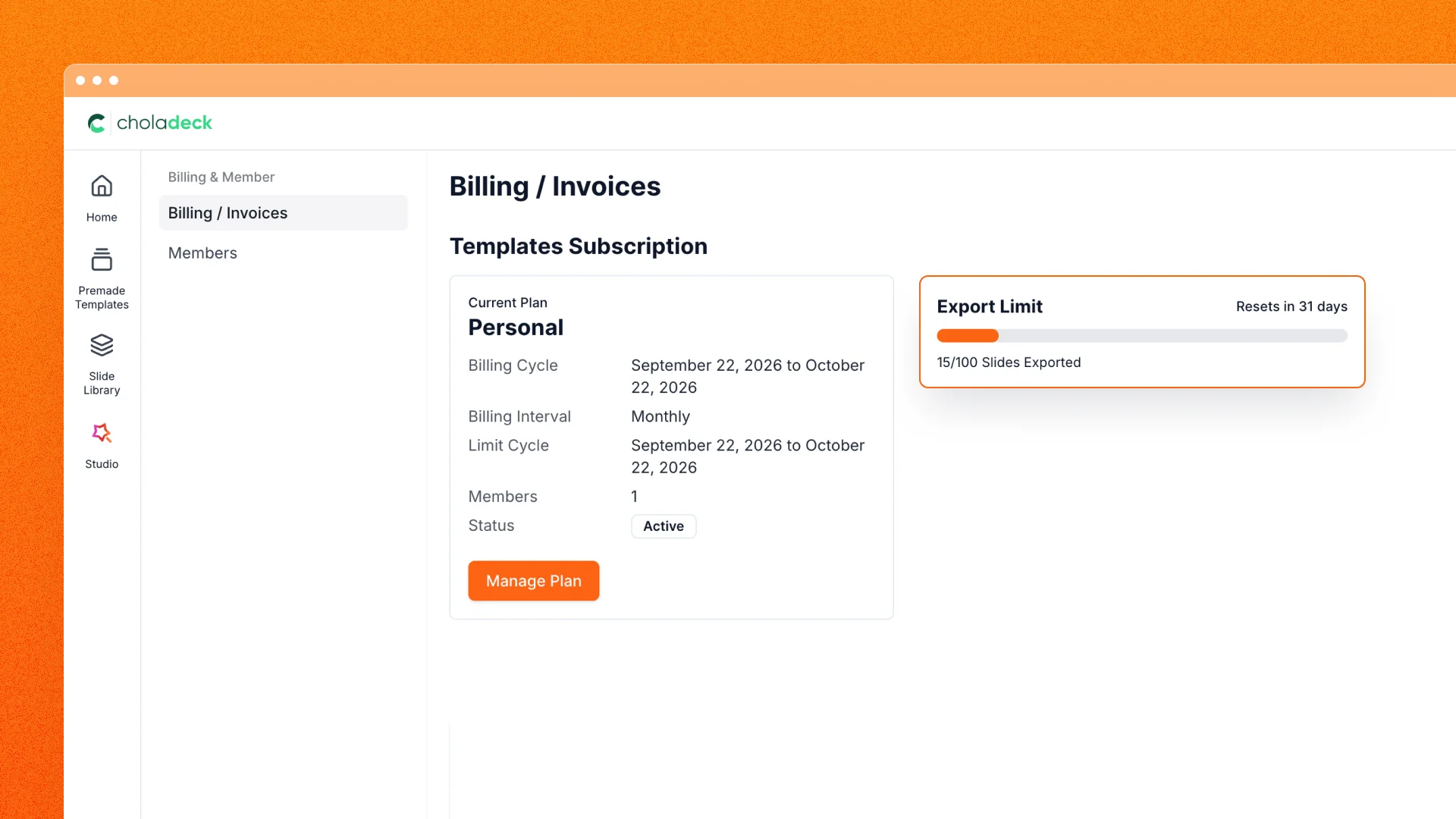The image size is (1456, 819).
Task: Open the Home sidebar icon
Action: (x=102, y=186)
